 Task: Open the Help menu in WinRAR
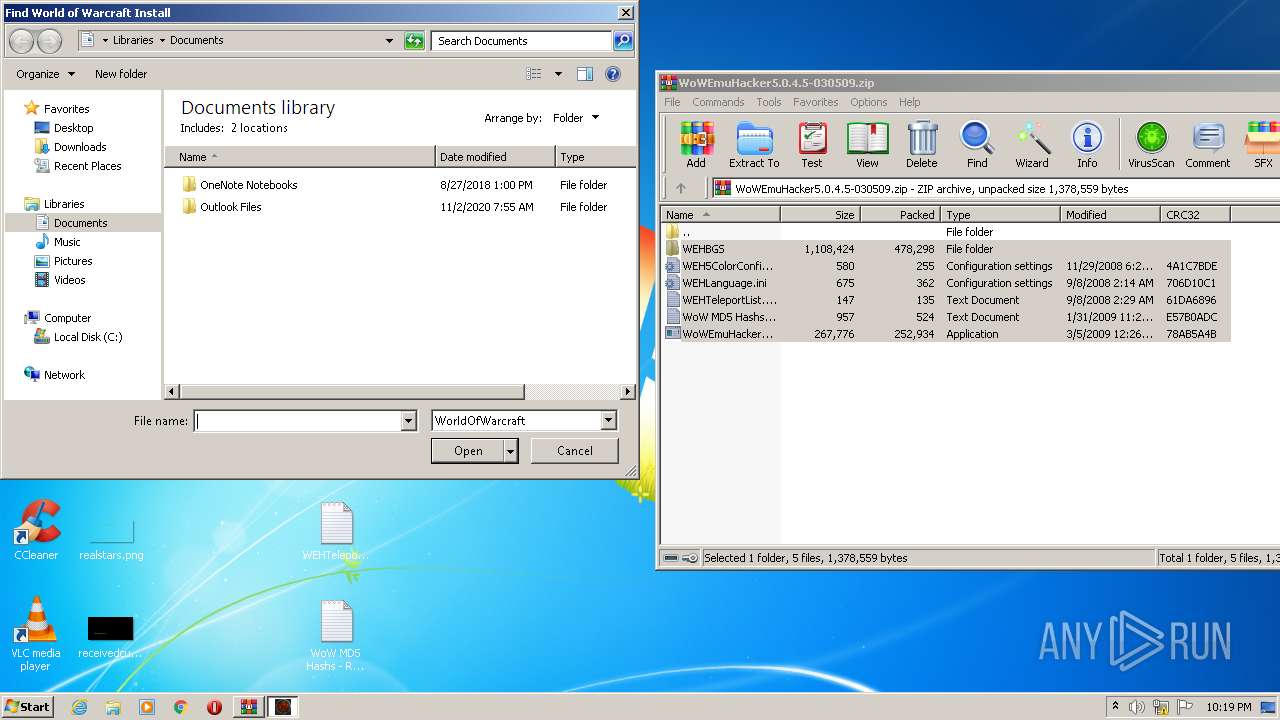909,102
